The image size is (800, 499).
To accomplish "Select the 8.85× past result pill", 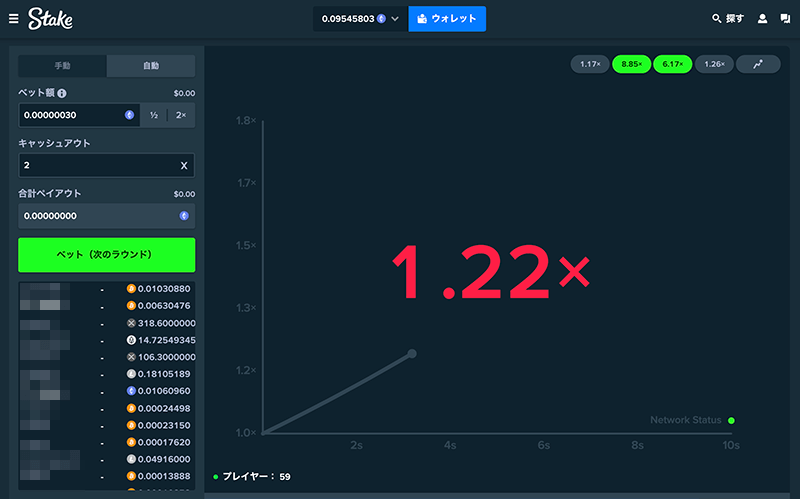I will [631, 64].
